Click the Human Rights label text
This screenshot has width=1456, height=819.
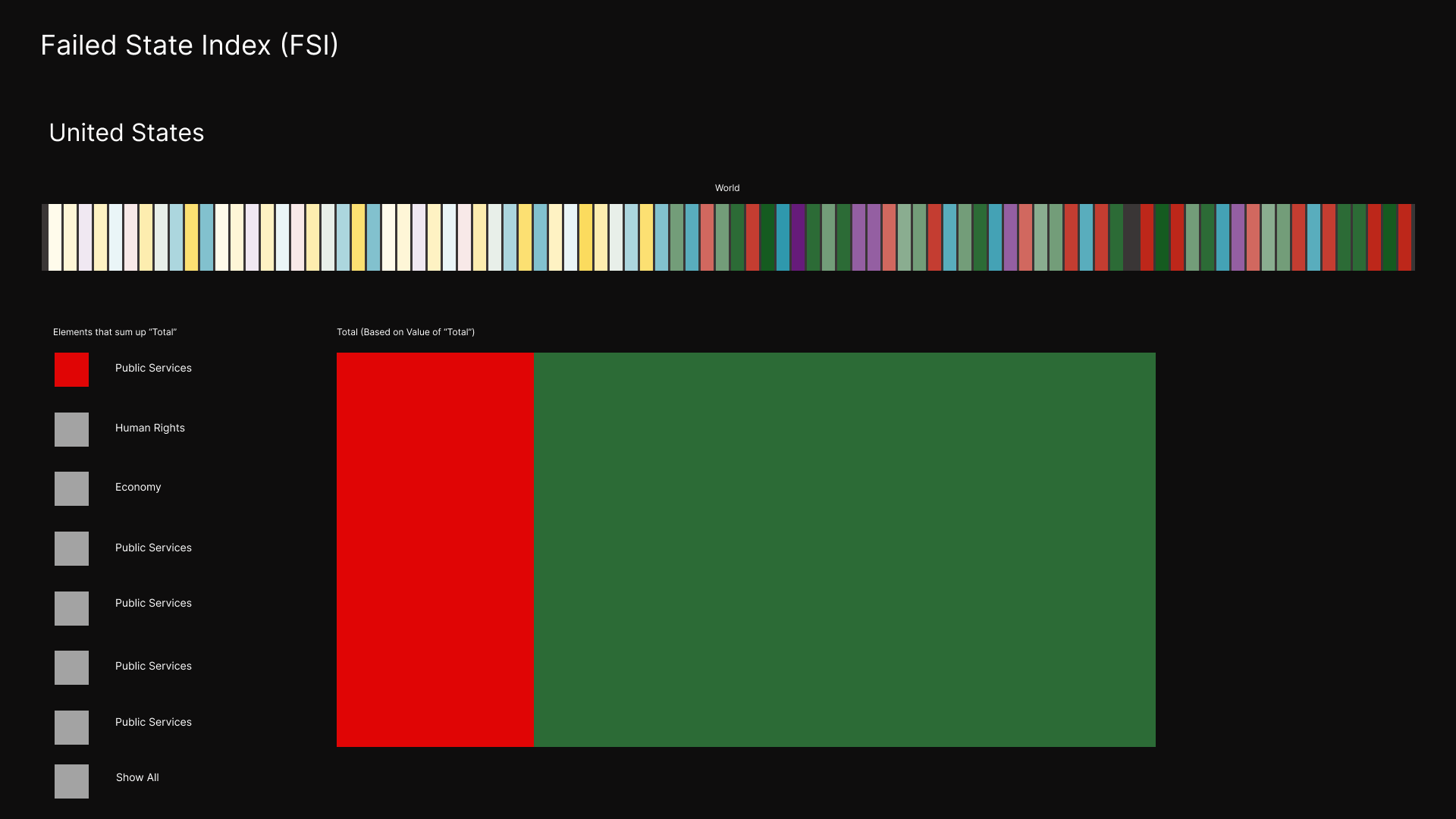pyautogui.click(x=149, y=428)
